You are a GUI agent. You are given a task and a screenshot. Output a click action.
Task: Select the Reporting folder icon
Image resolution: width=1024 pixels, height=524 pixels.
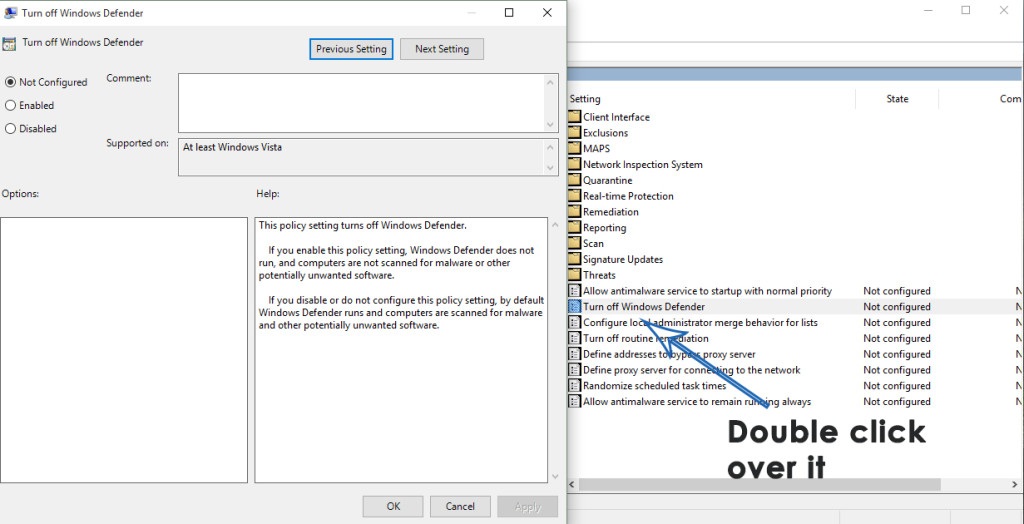(574, 227)
